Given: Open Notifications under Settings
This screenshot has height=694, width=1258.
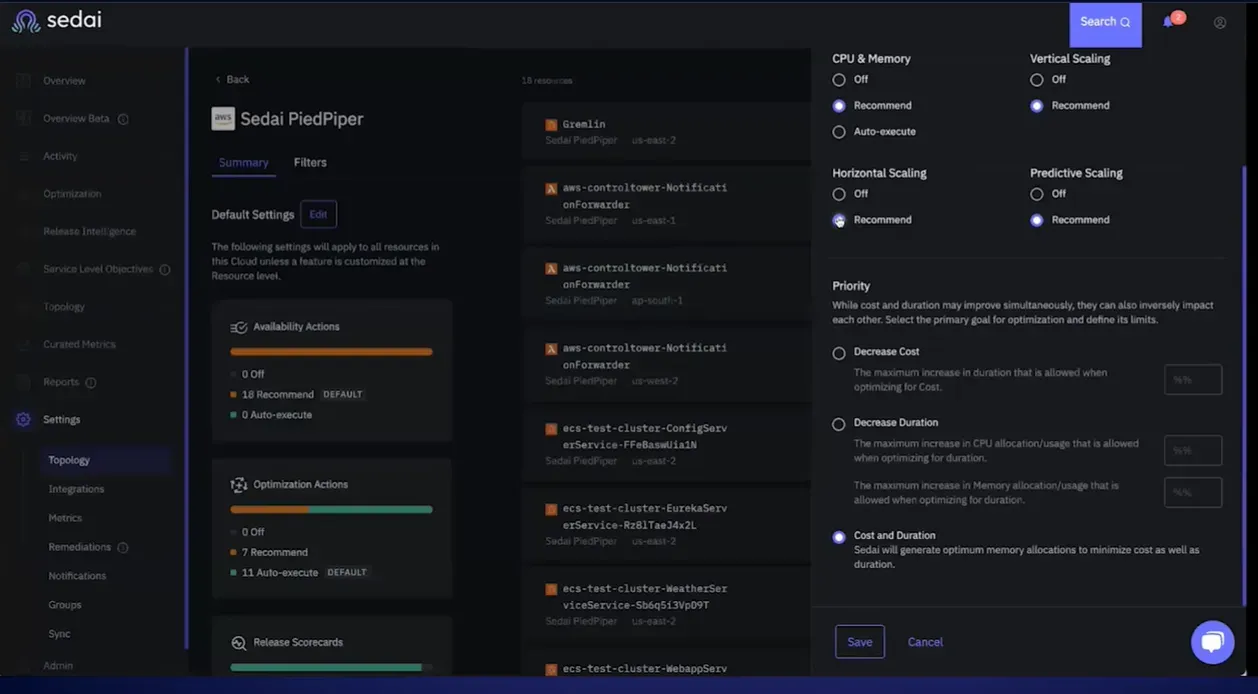Looking at the screenshot, I should pyautogui.click(x=77, y=577).
